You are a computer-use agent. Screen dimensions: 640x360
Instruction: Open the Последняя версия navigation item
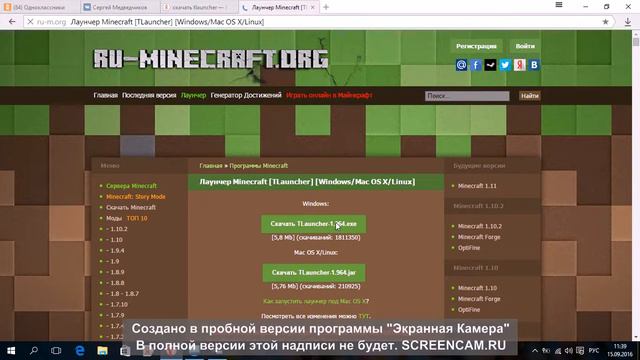pyautogui.click(x=149, y=95)
